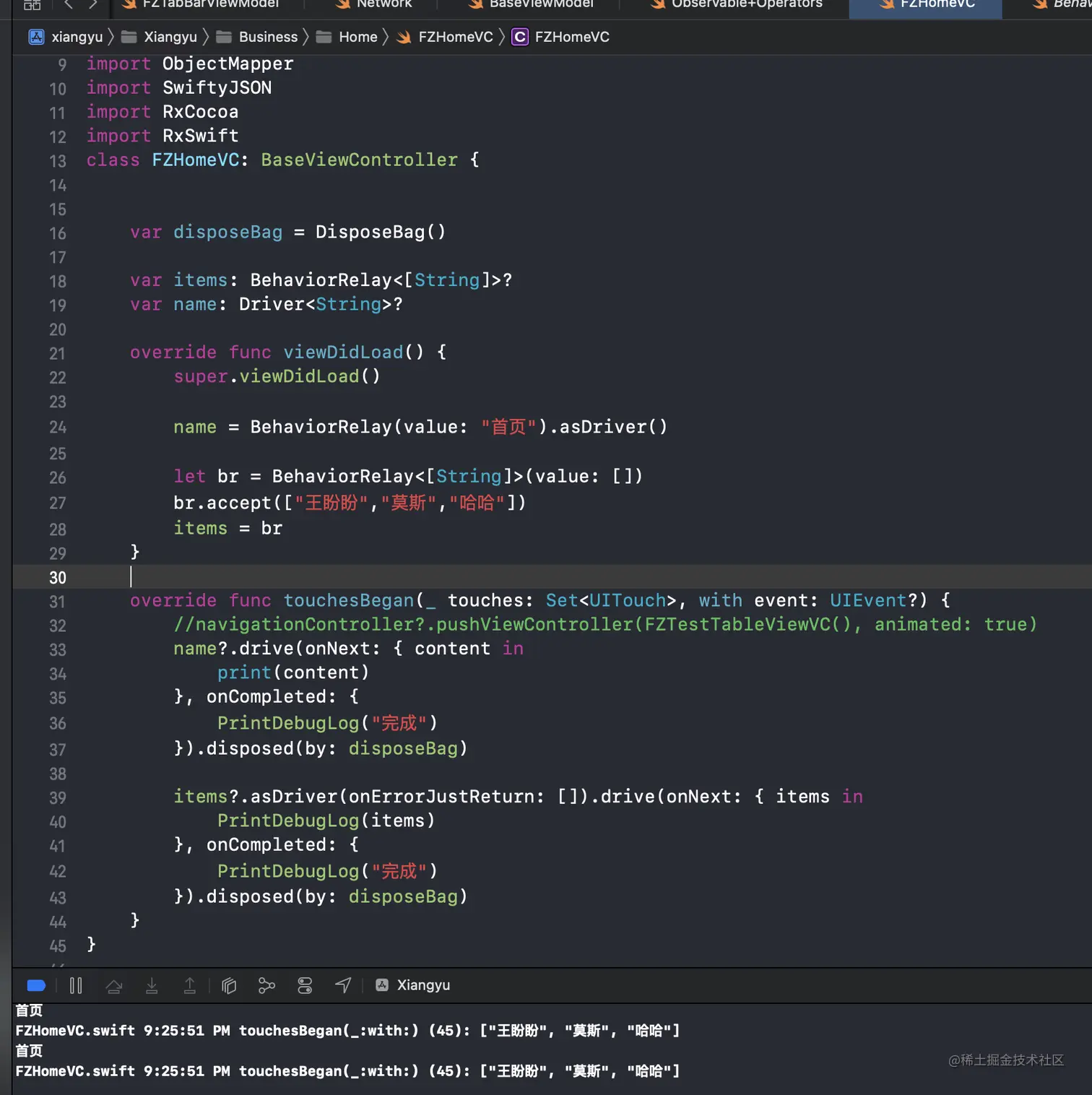Click "PrintDebugLog("完成")" on line 36

(x=327, y=723)
